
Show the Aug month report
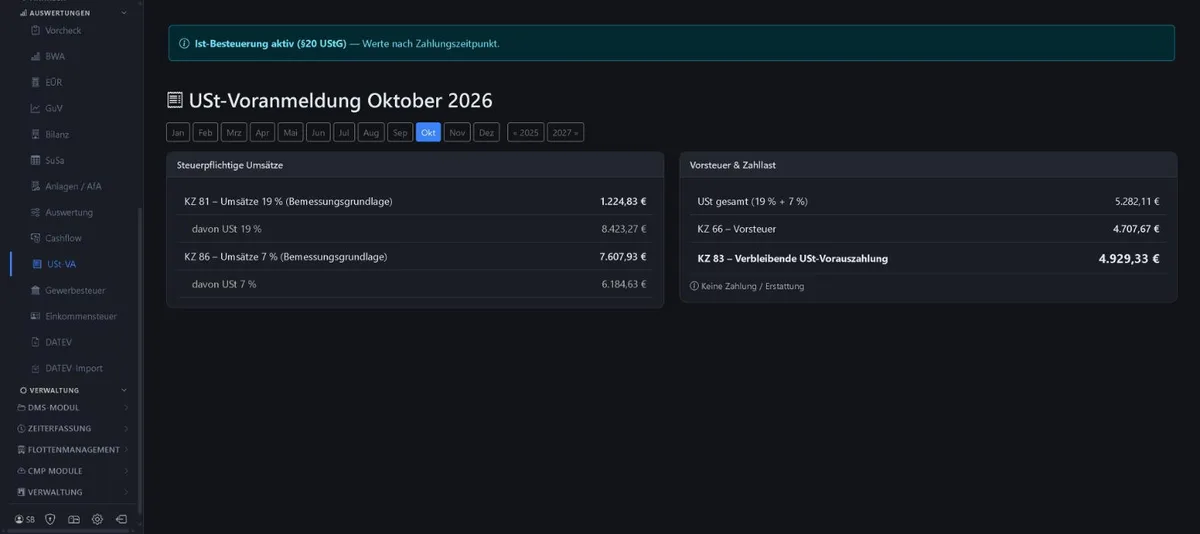[371, 132]
